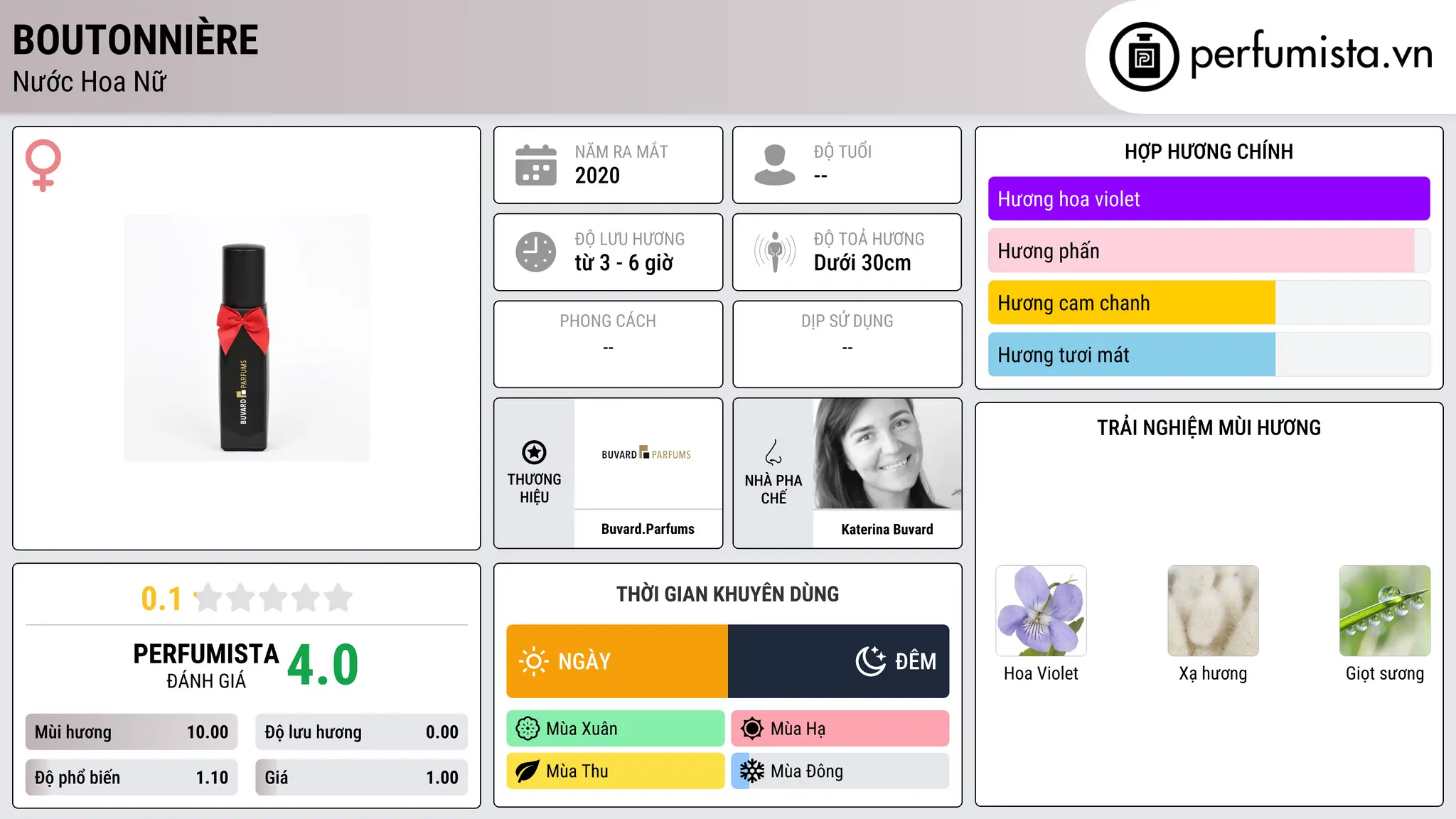This screenshot has width=1456, height=819.
Task: Open the Boutonnière bottle product image
Action: [x=247, y=338]
